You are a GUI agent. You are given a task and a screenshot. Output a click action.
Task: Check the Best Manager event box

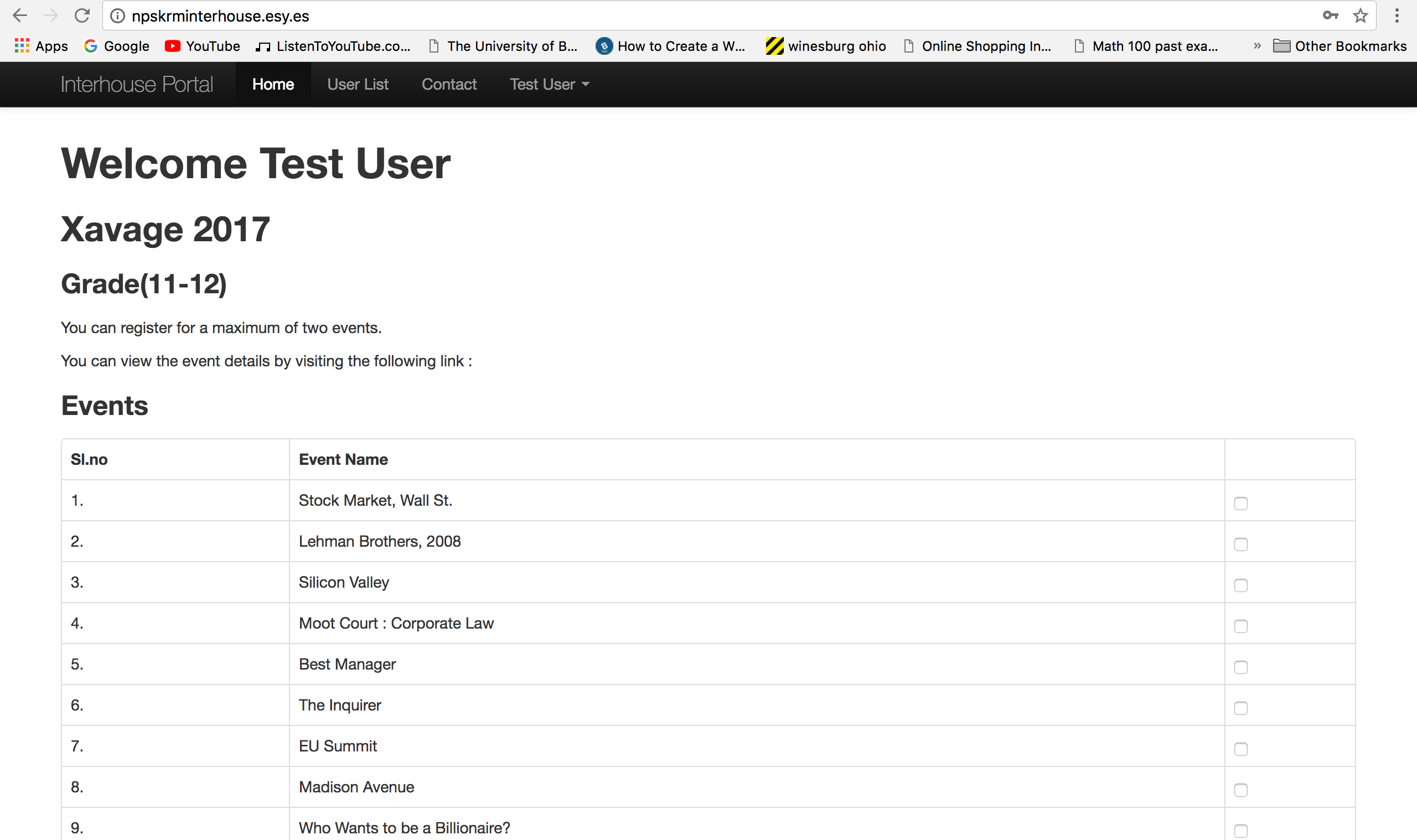(x=1240, y=667)
